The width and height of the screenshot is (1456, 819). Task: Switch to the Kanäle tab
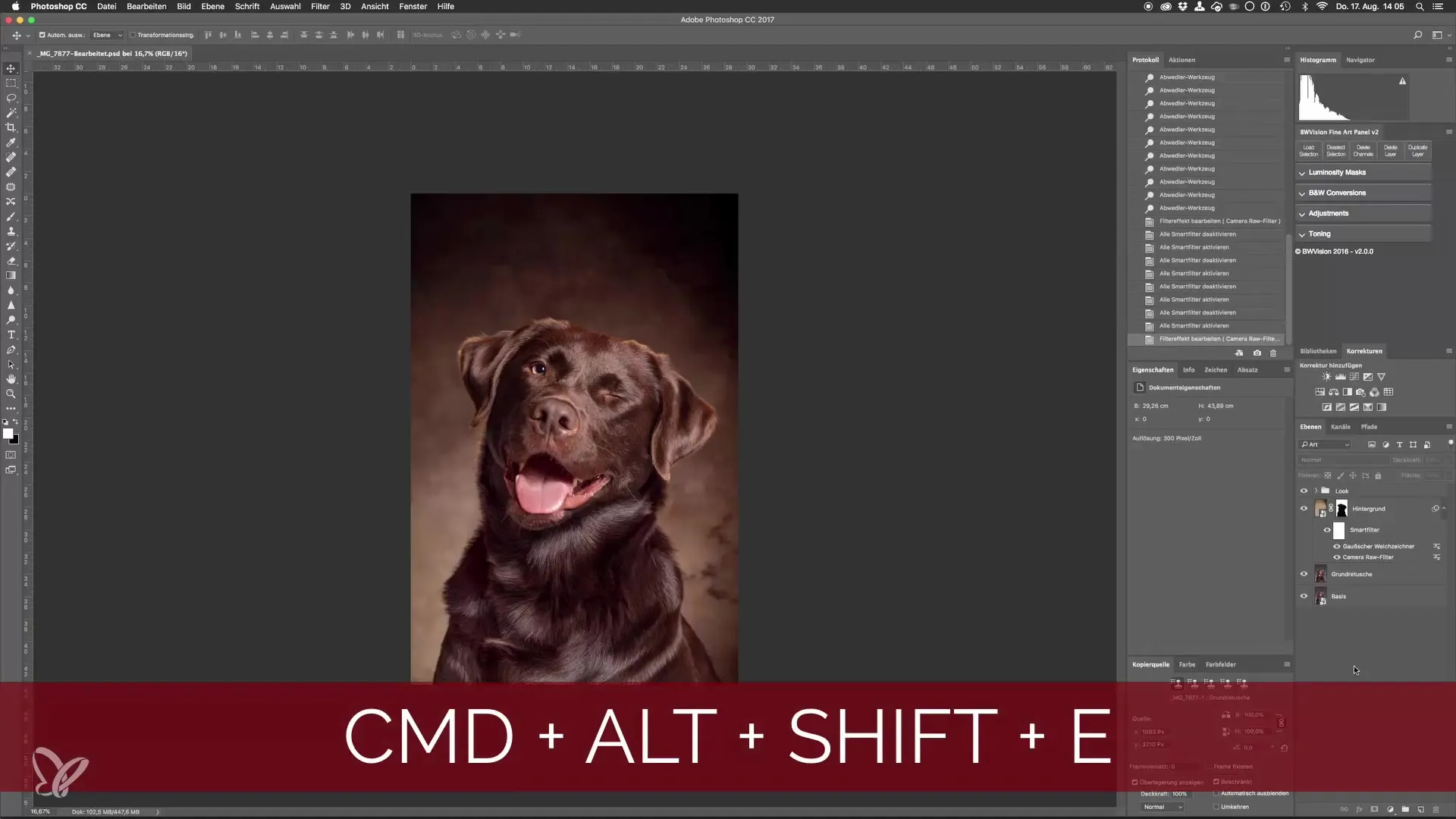(1341, 427)
